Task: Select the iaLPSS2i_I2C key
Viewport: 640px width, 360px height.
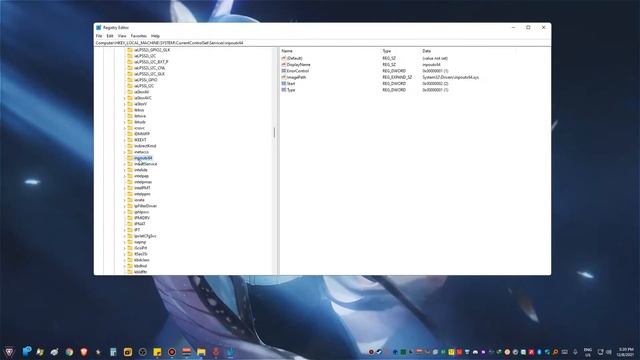Action: [x=145, y=56]
